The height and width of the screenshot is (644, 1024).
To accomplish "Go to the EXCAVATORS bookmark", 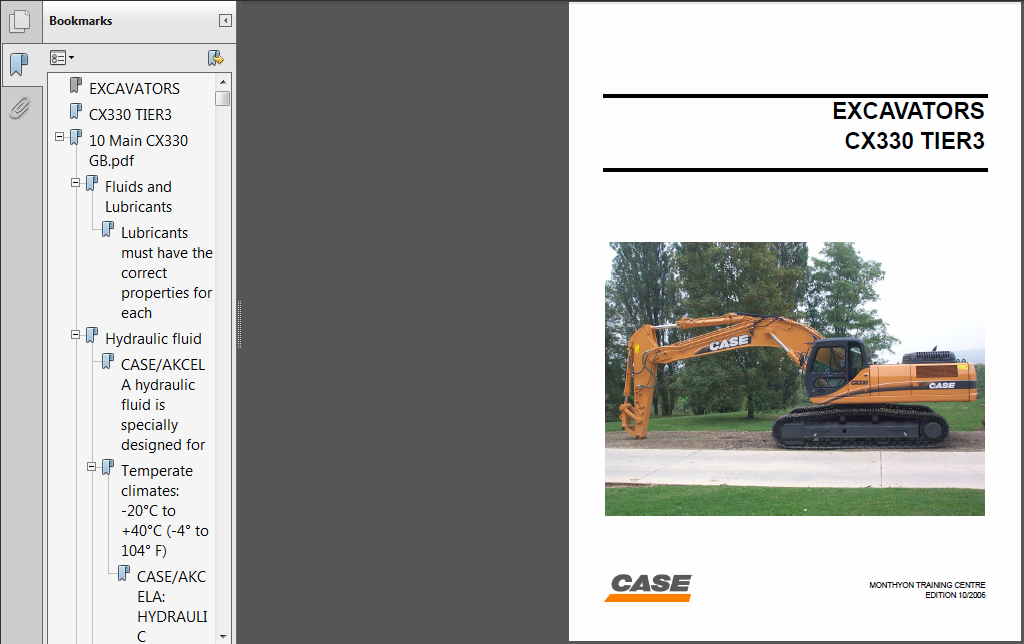I will coord(135,88).
